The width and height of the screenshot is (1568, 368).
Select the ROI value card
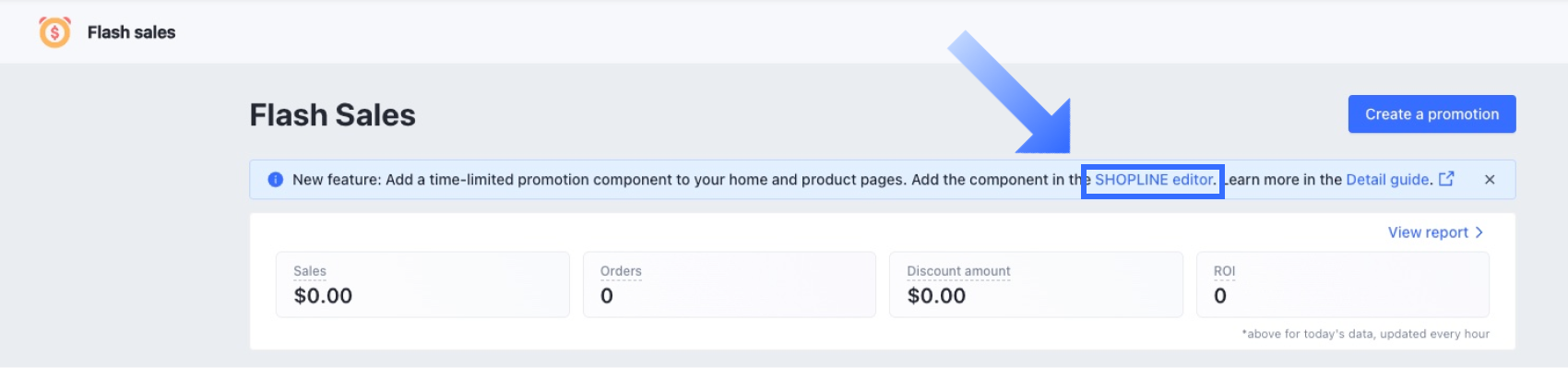tap(1342, 284)
